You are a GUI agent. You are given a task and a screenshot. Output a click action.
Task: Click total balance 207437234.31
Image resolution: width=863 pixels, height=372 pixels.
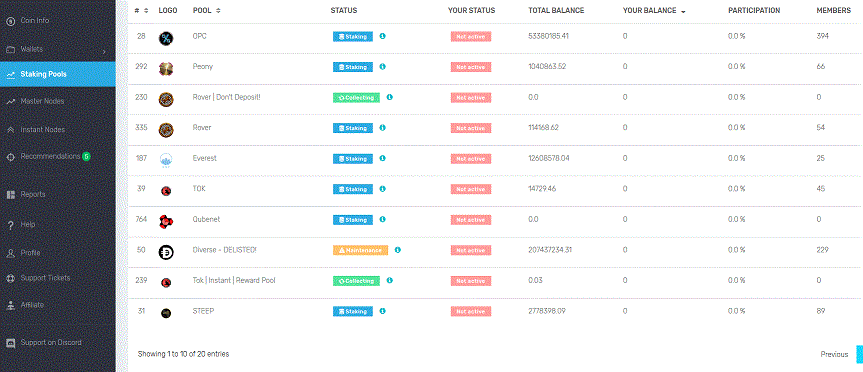pos(550,250)
